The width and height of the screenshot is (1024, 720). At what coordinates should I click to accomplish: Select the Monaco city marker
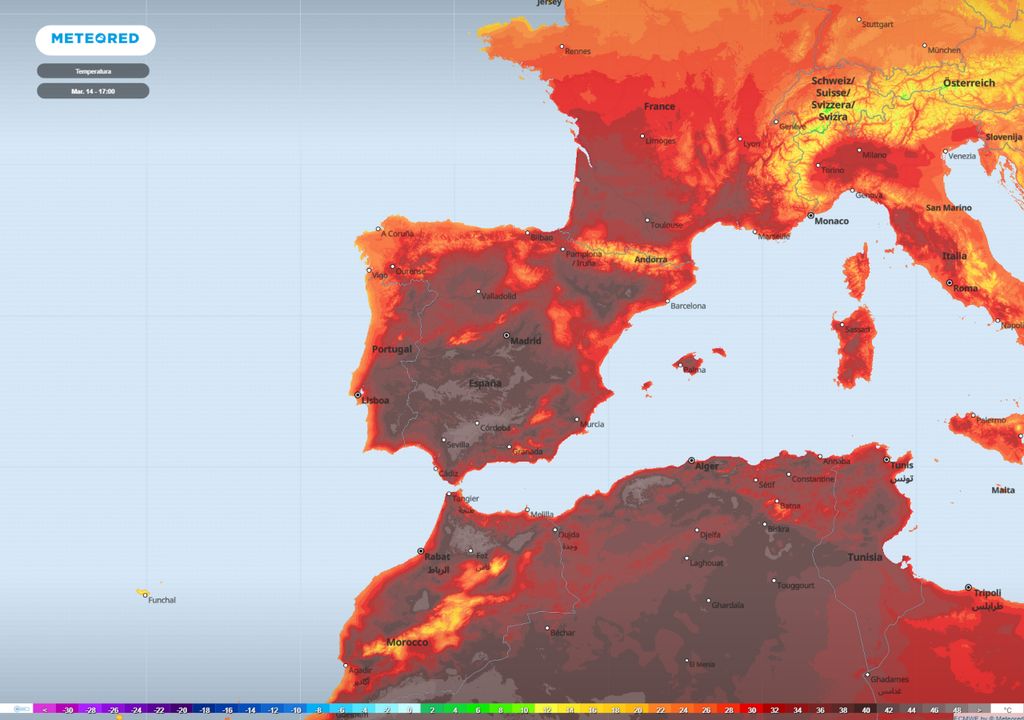810,215
